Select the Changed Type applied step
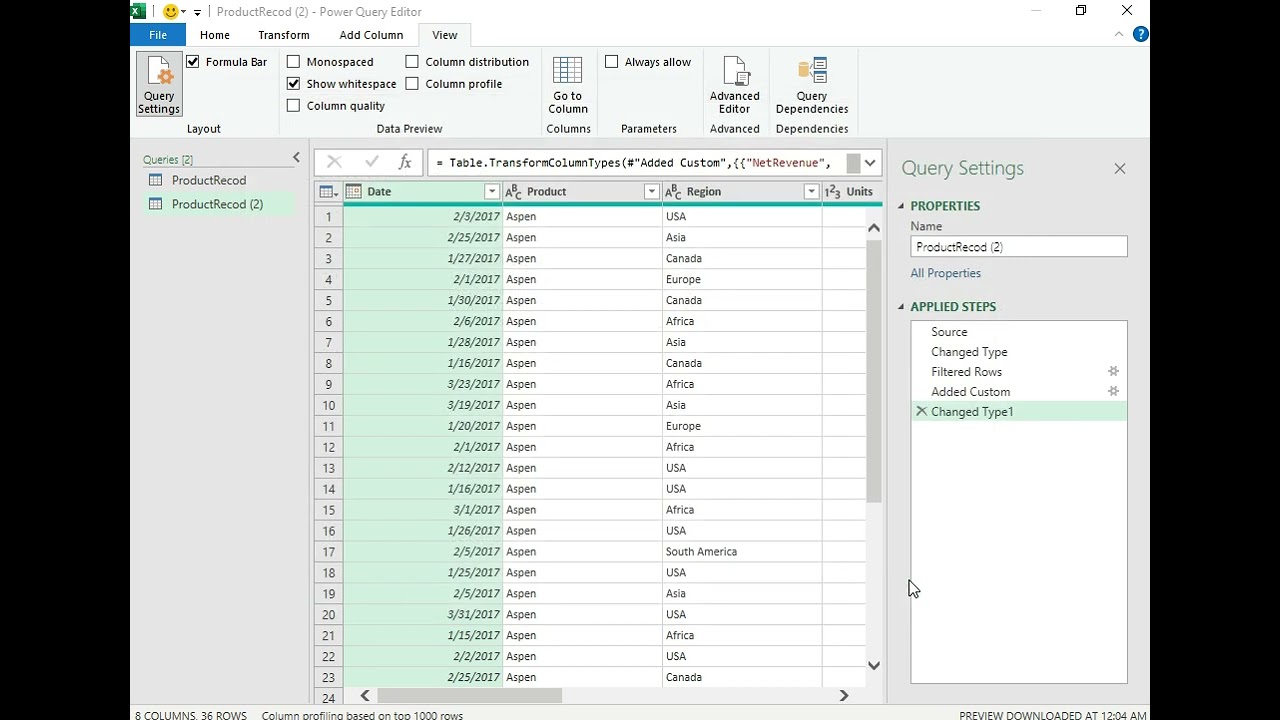1280x720 pixels. [1019, 352]
